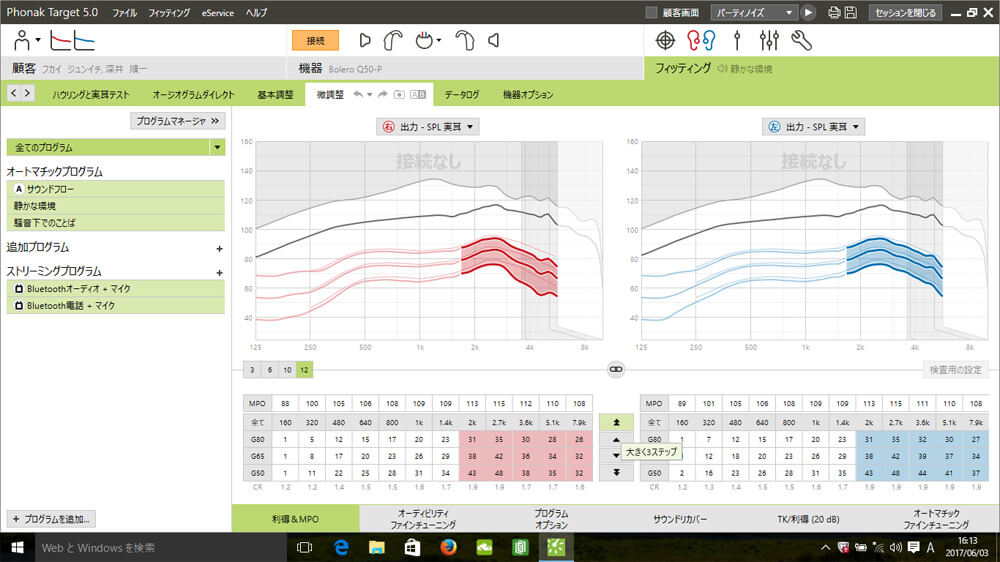
Task: Decrease gain by large step double-arrow down
Action: coord(616,472)
